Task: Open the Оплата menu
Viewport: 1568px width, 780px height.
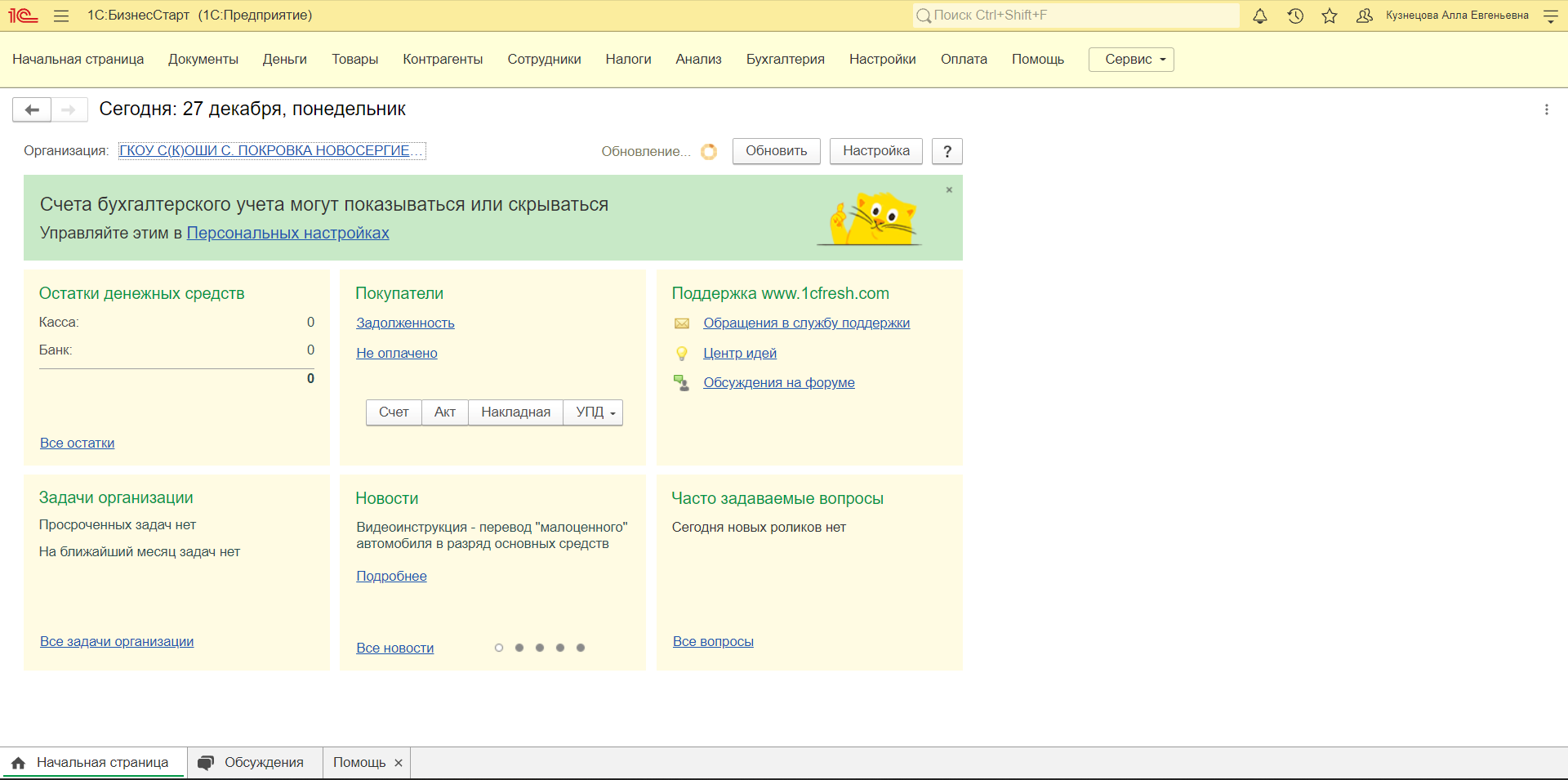Action: pos(964,60)
